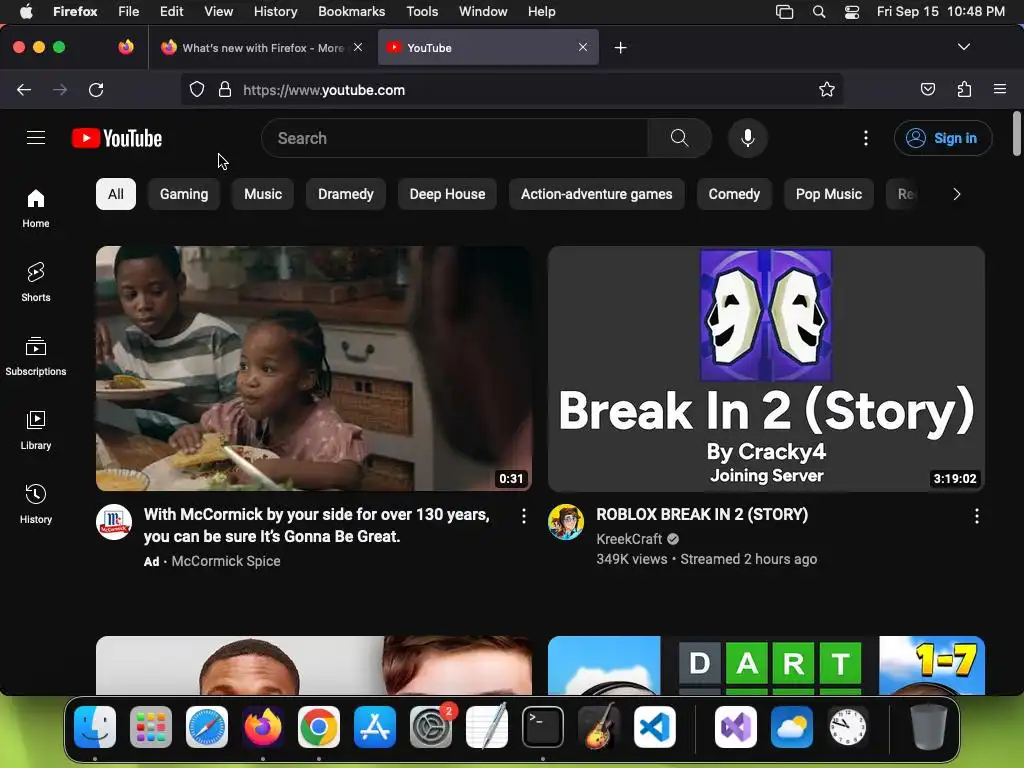Open YouTube settings three-dot menu
The height and width of the screenshot is (768, 1024).
tap(866, 138)
